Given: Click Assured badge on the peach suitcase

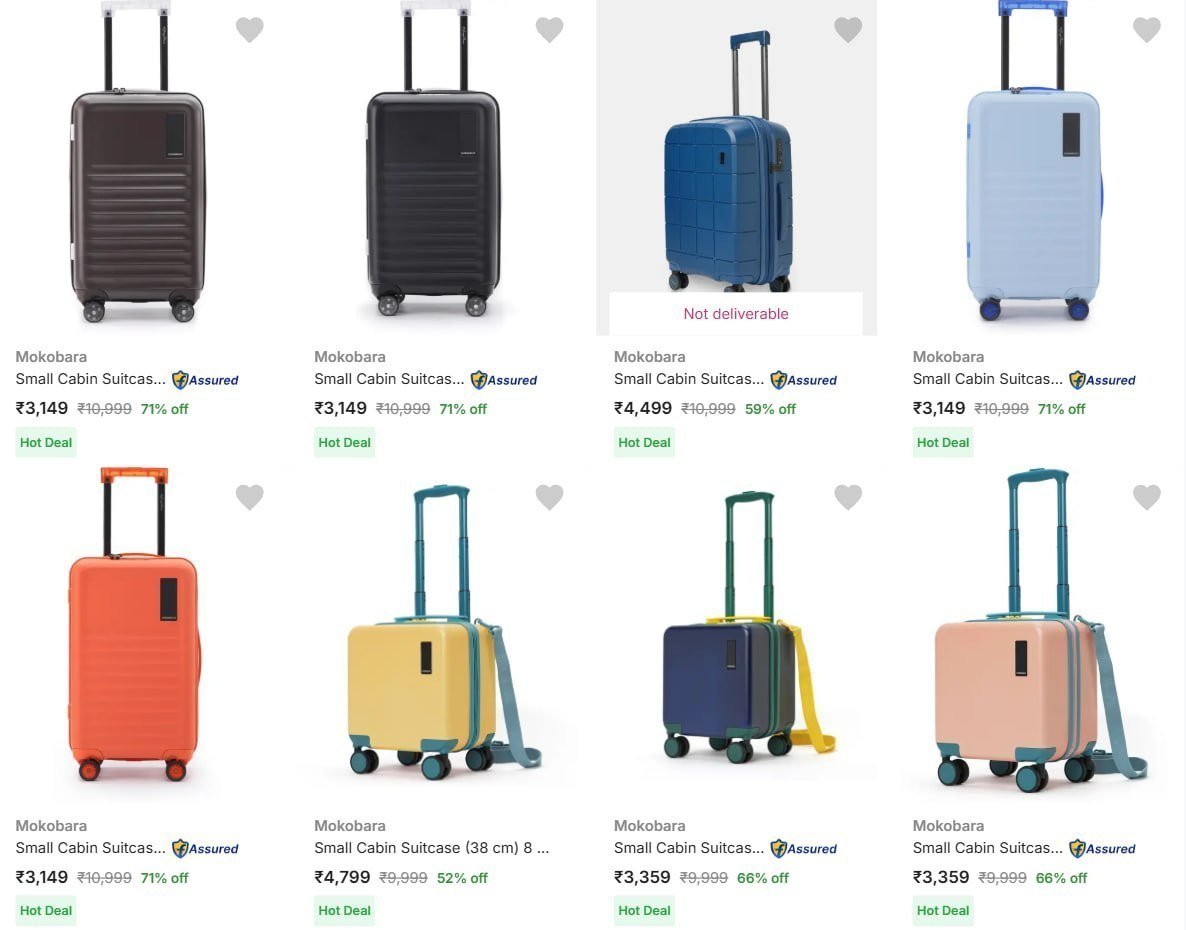Looking at the screenshot, I should point(1102,849).
